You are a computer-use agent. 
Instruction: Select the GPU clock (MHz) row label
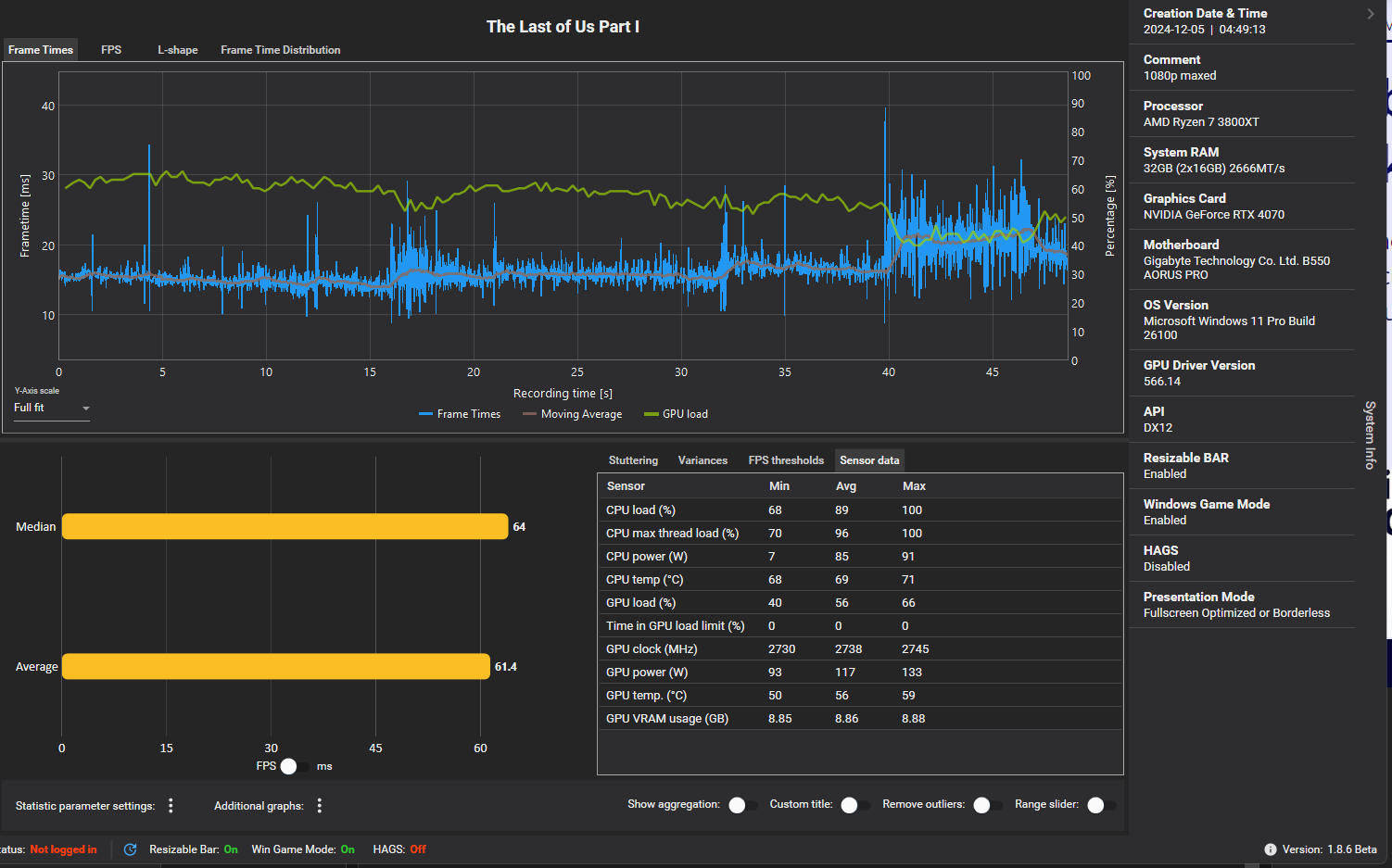pos(652,649)
